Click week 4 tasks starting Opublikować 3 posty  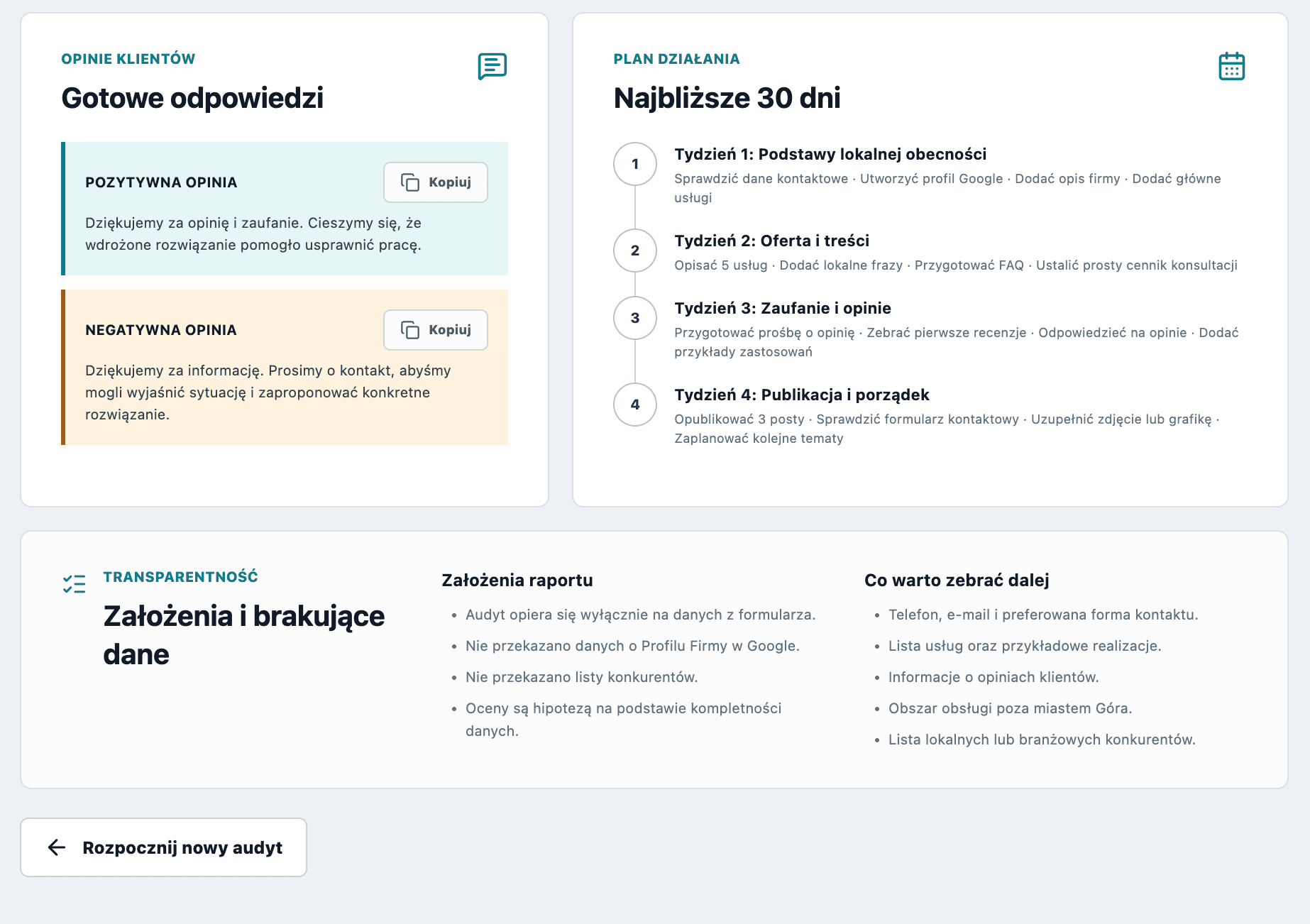[947, 429]
